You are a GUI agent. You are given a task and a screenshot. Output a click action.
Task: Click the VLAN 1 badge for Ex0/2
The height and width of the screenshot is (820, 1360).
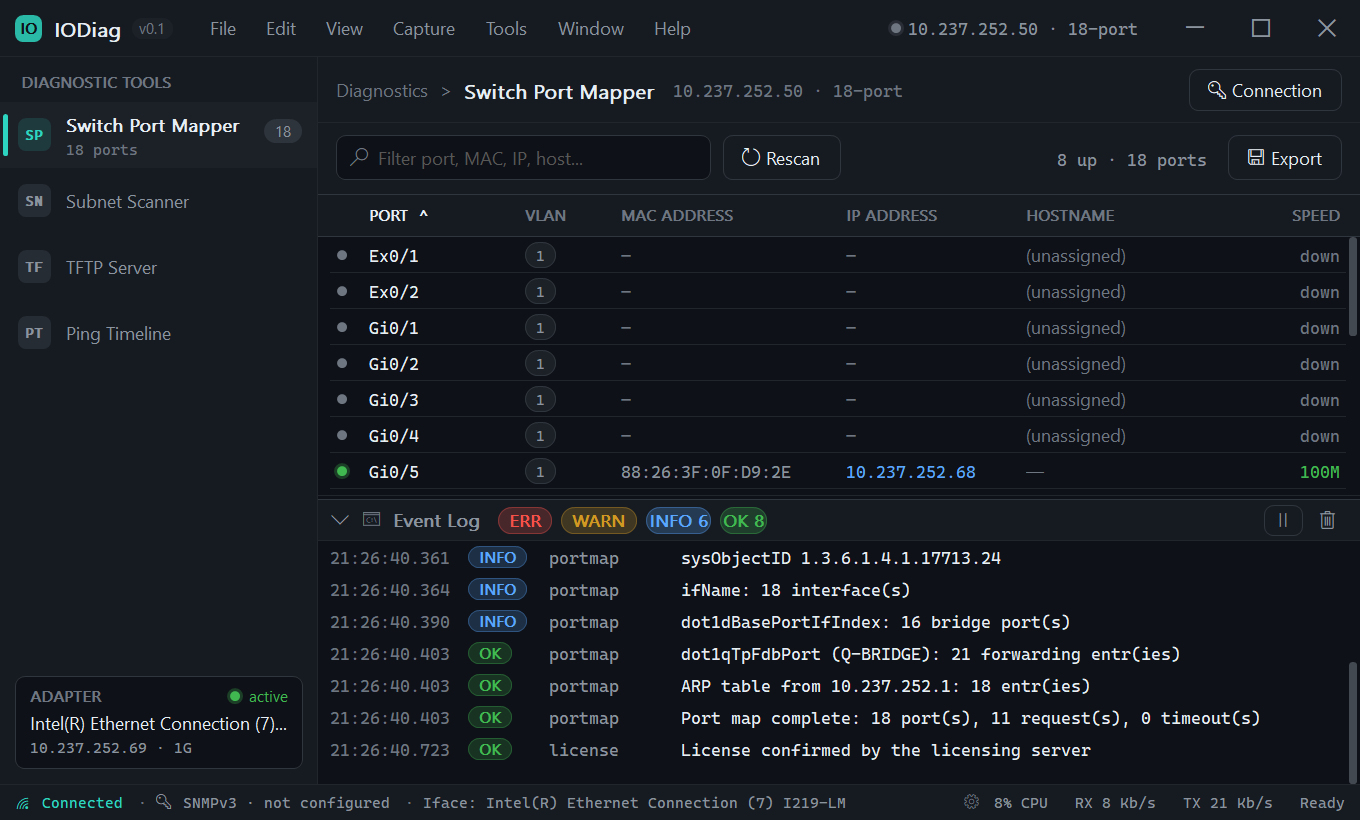[x=540, y=292]
